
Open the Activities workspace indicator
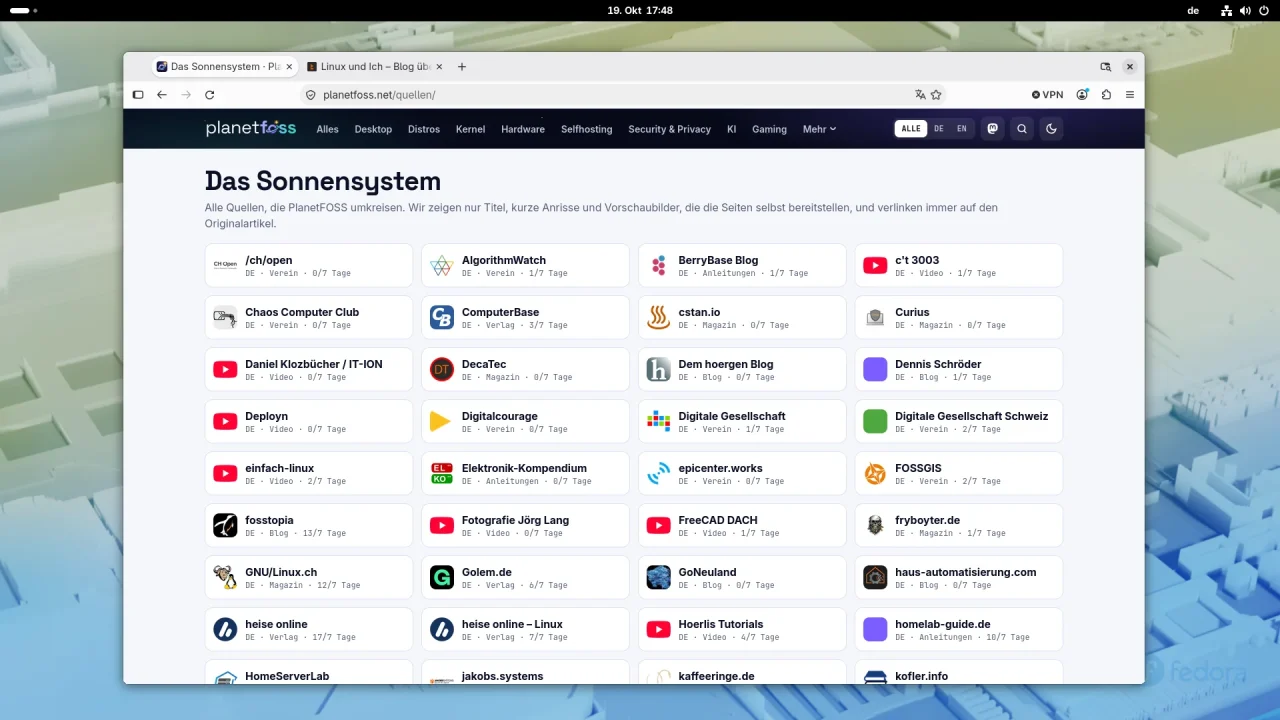point(24,10)
